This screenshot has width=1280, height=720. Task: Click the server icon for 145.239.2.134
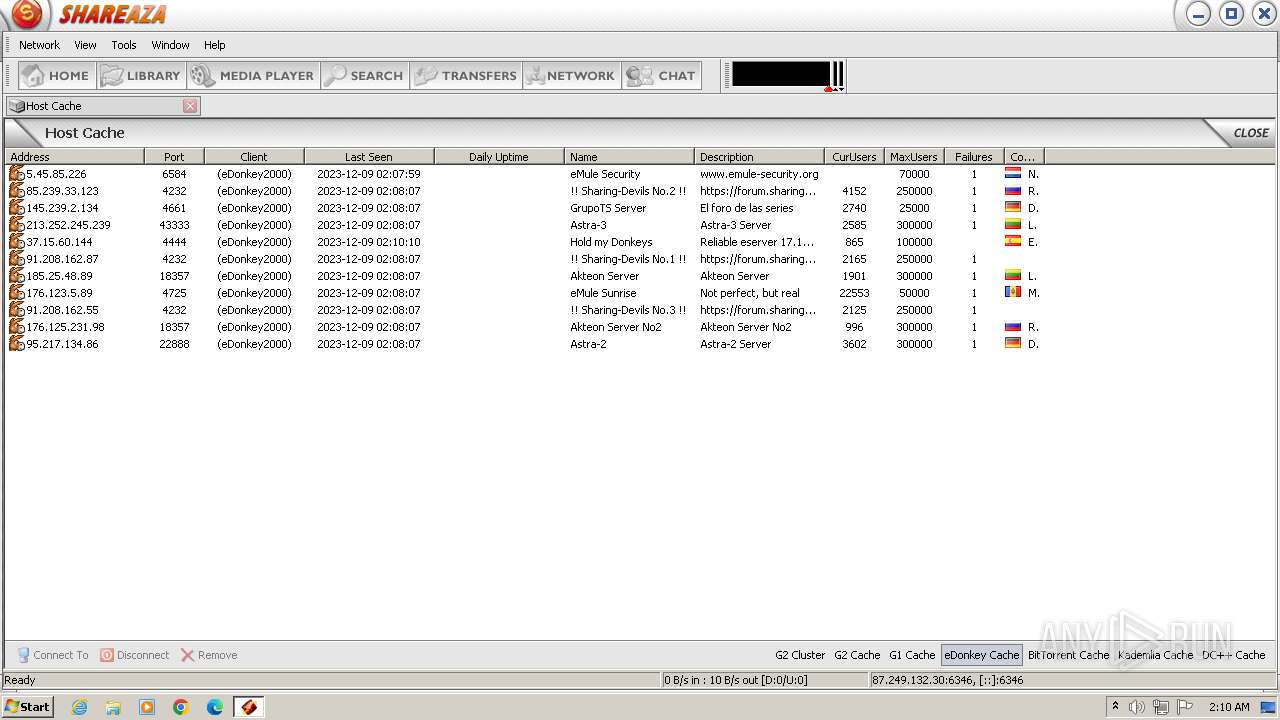coord(16,208)
